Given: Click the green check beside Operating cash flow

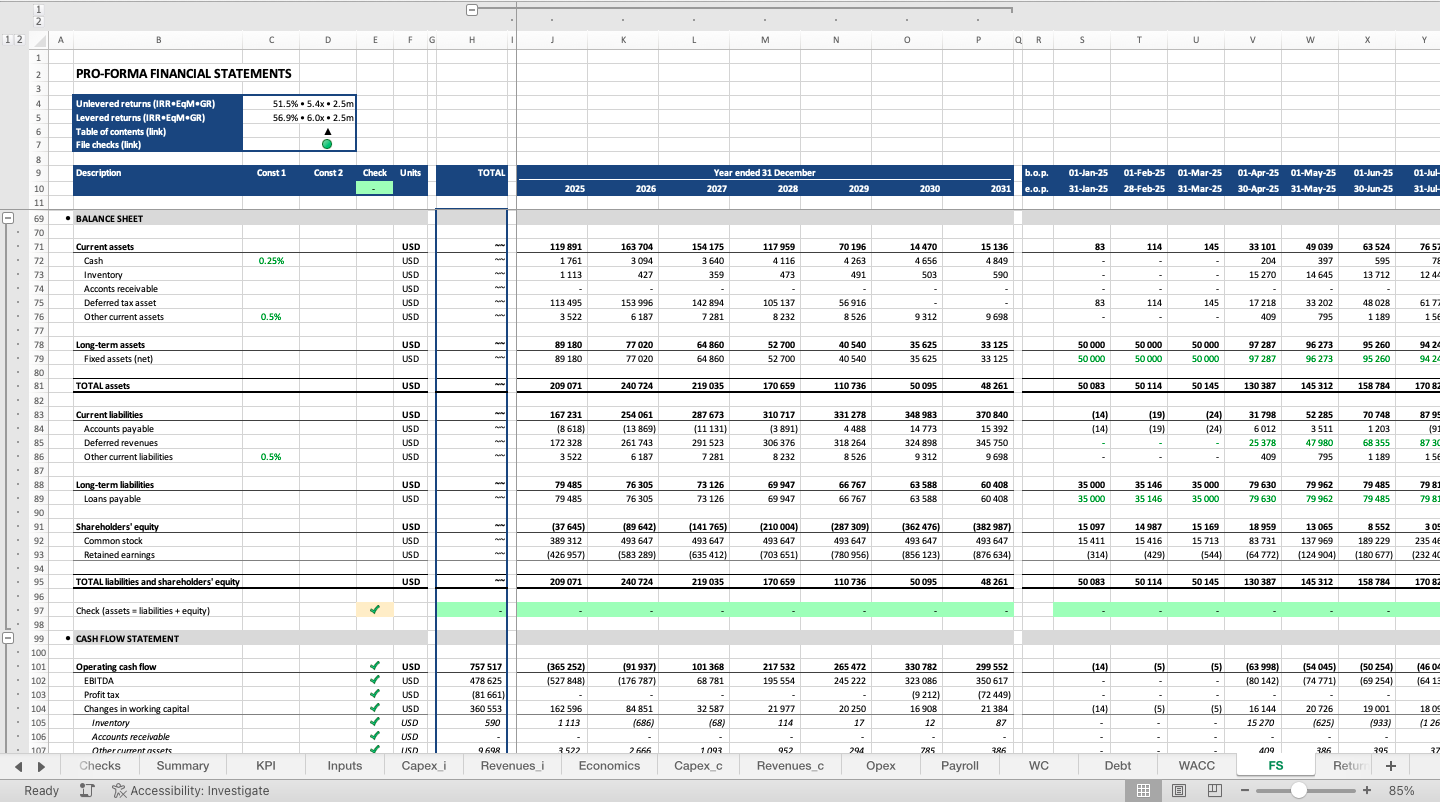Looking at the screenshot, I should click(375, 666).
